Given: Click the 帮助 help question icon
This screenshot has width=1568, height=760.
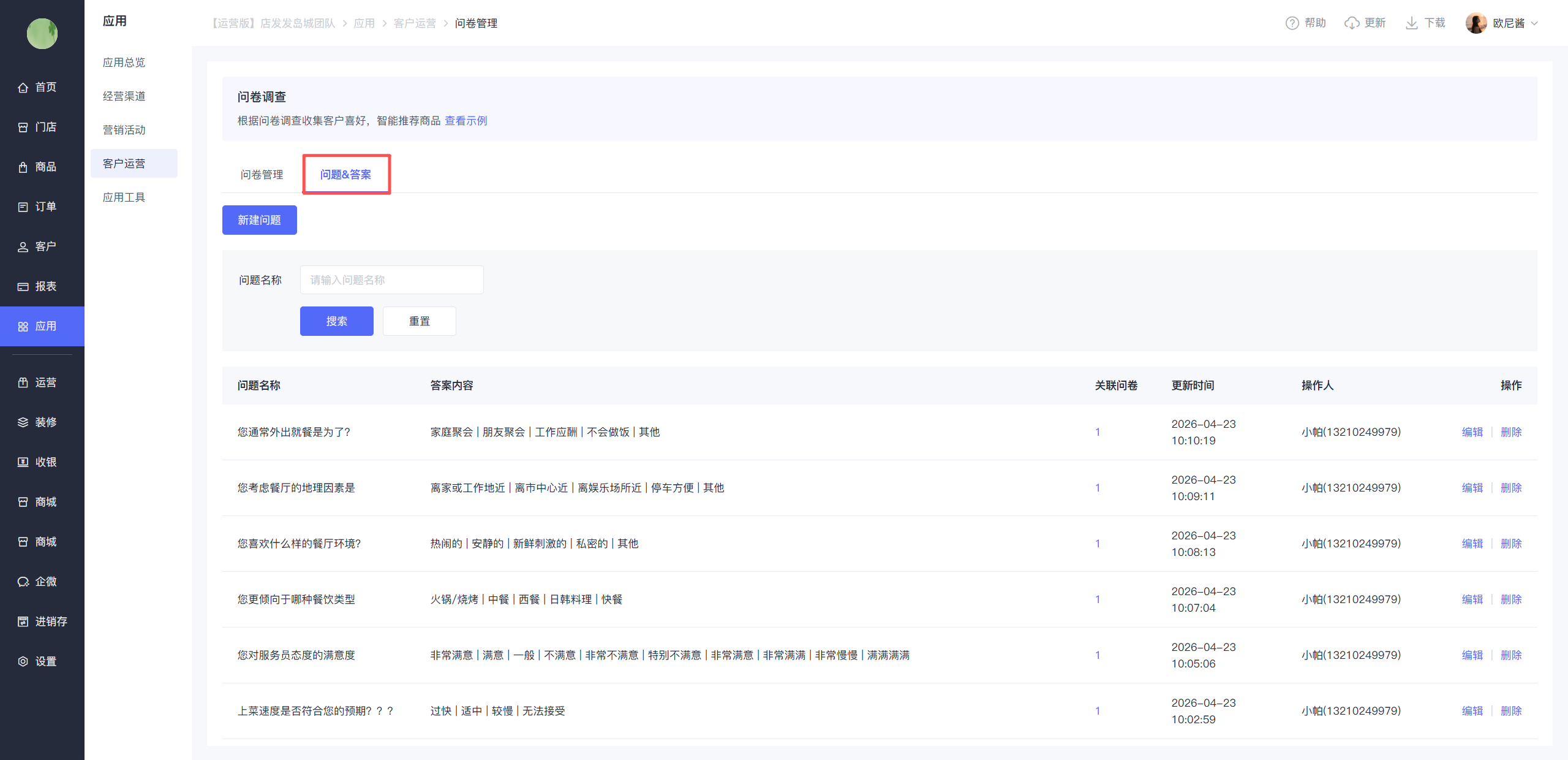Looking at the screenshot, I should (x=1292, y=23).
